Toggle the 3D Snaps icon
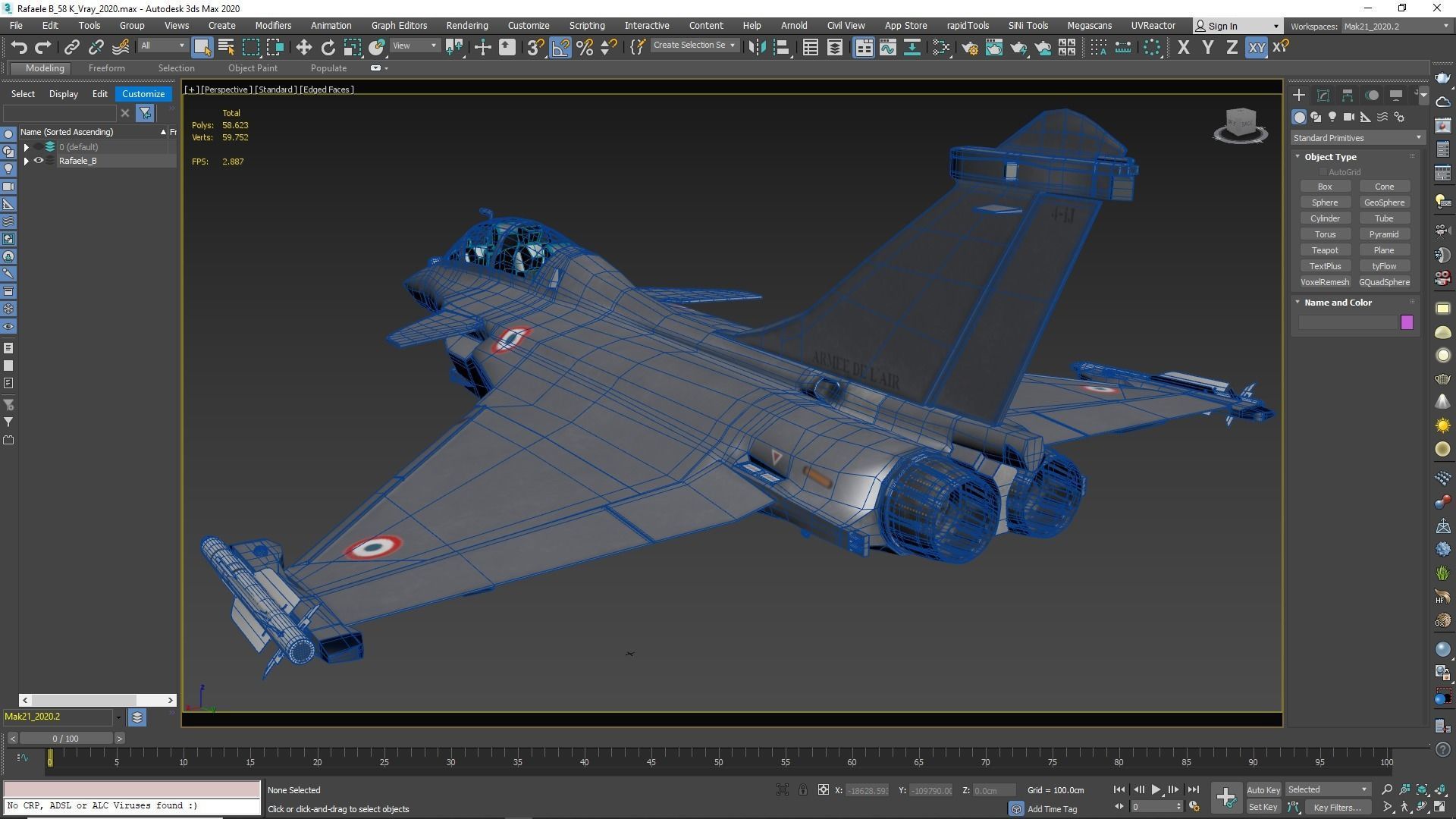This screenshot has width=1456, height=819. tap(535, 47)
